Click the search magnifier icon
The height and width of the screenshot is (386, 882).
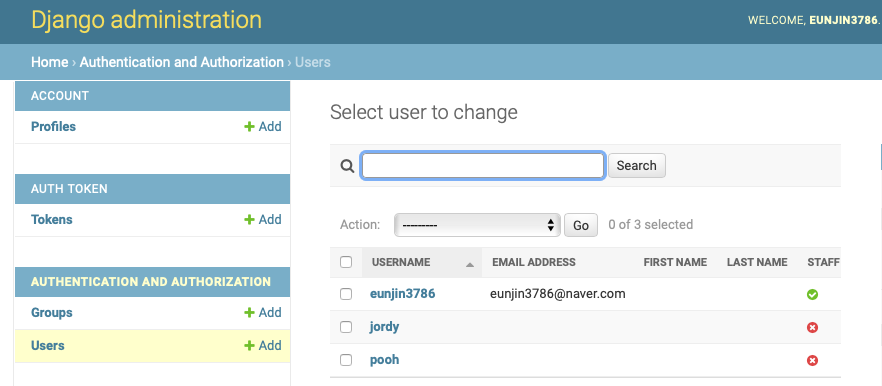pos(348,165)
